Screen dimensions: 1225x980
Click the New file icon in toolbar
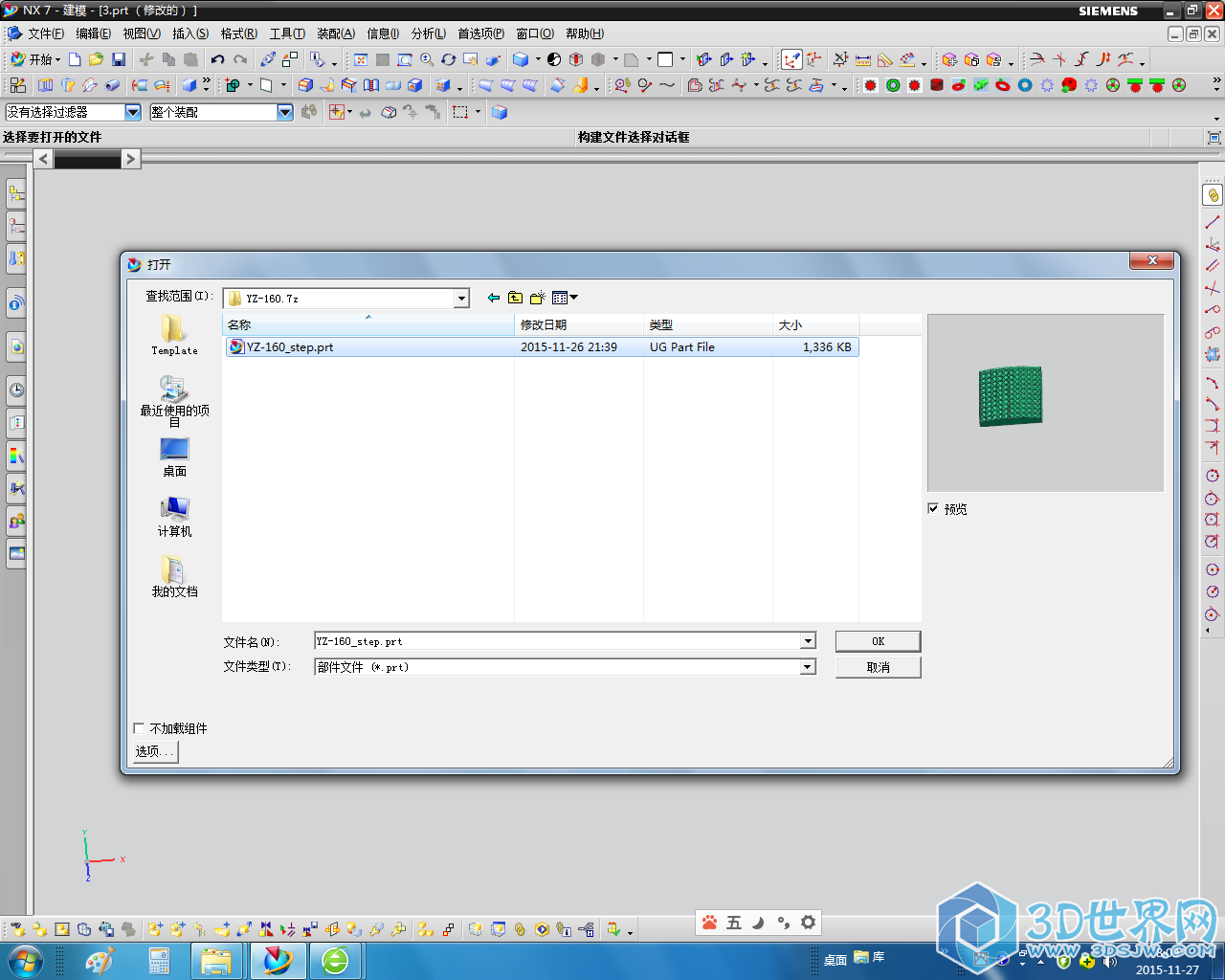pyautogui.click(x=75, y=59)
